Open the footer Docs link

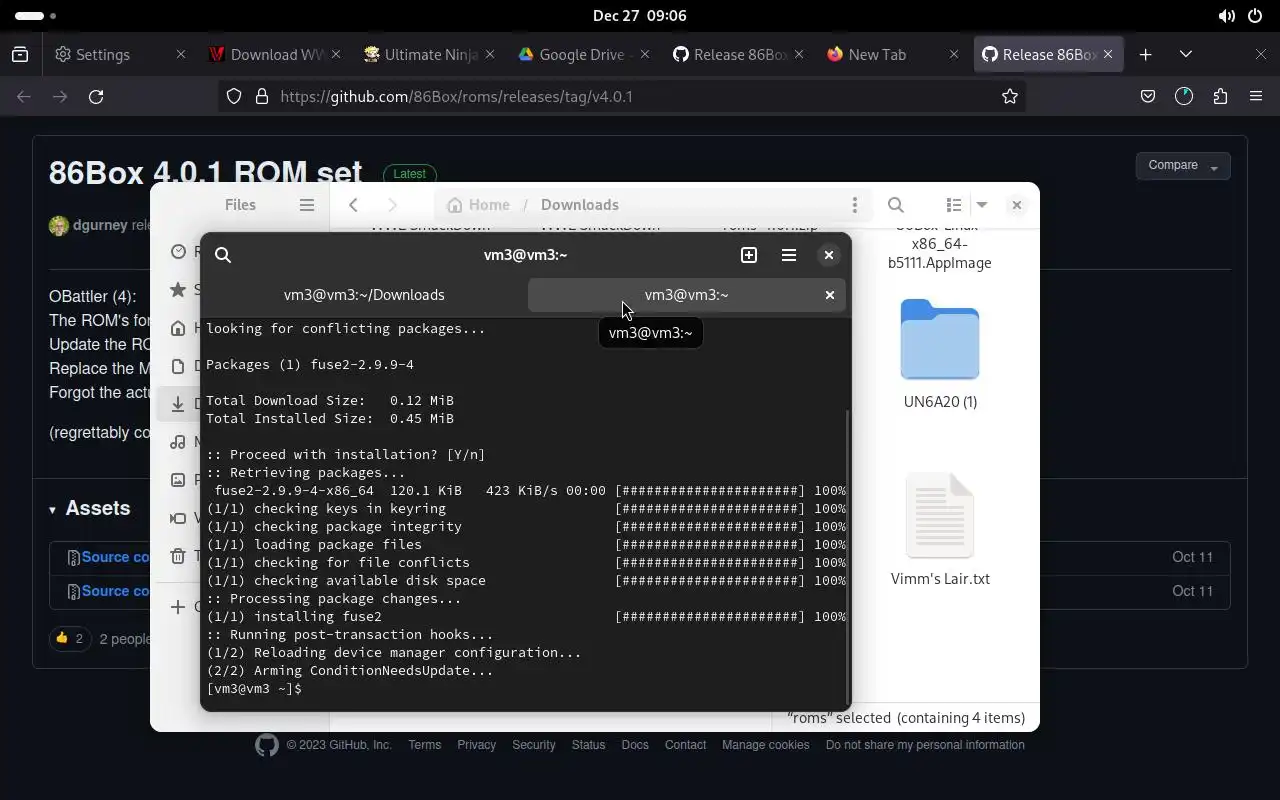(635, 745)
